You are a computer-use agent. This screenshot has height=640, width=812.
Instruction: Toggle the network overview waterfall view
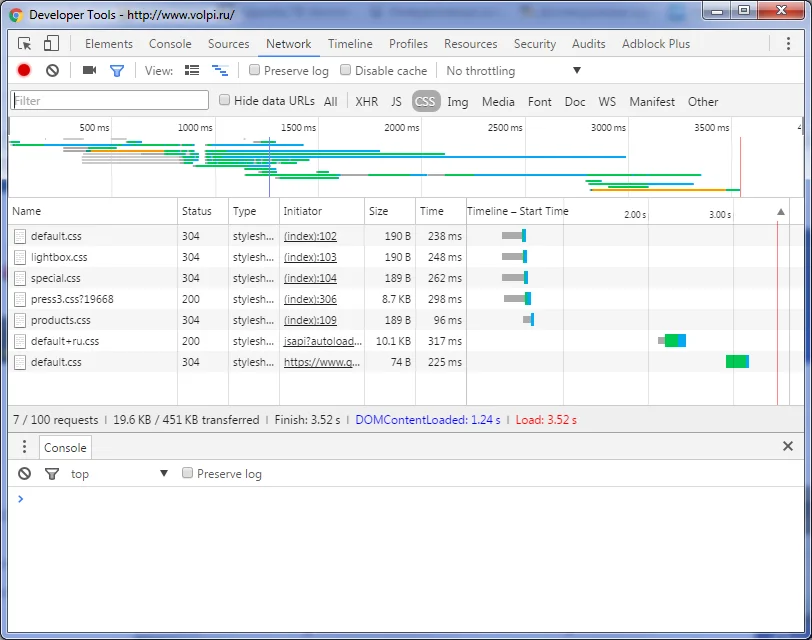pos(219,70)
